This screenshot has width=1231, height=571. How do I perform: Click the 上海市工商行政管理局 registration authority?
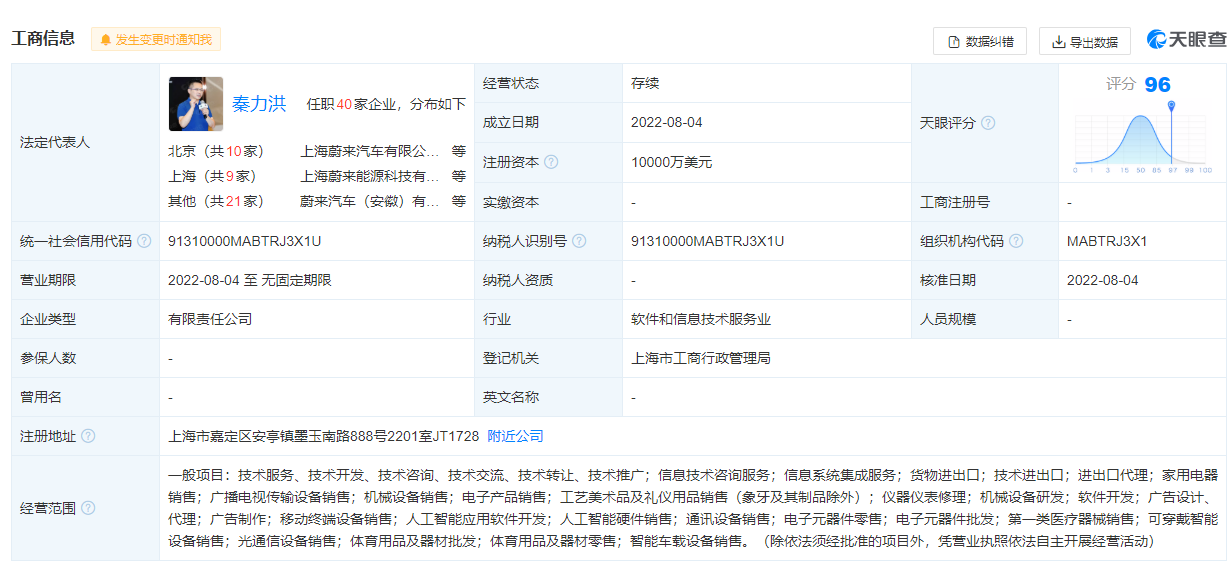click(x=701, y=358)
